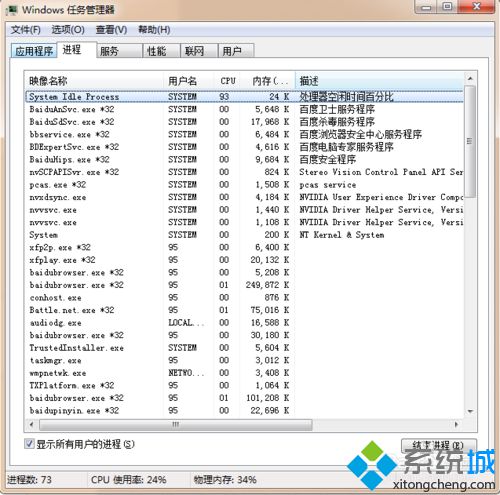The height and width of the screenshot is (495, 500).
Task: Toggle 显示所有用户的进程 checkbox
Action: [29, 444]
